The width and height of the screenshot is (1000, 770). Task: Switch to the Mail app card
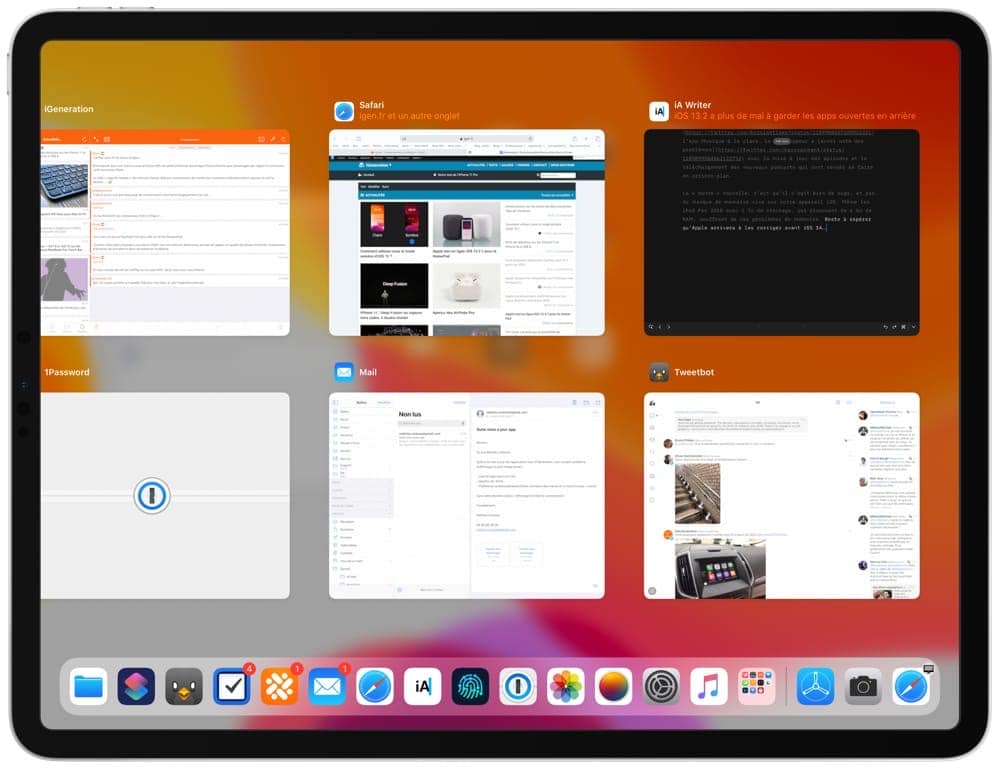click(x=466, y=495)
